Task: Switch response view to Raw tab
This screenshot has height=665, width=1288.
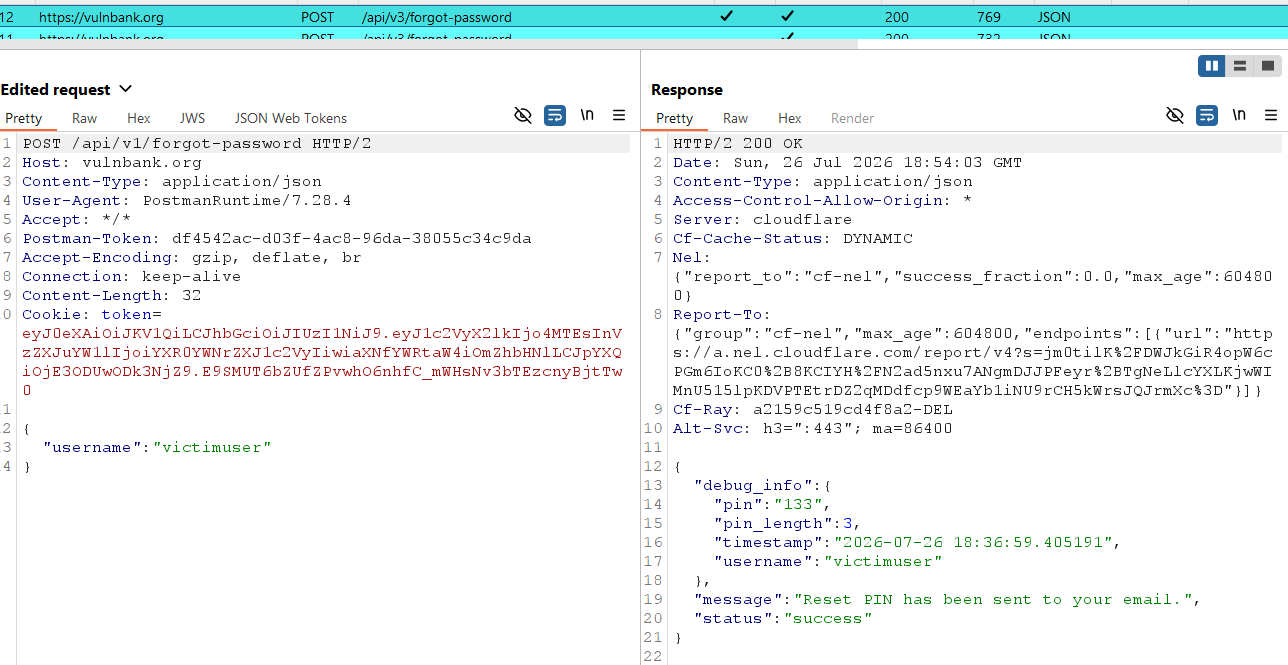Action: [735, 118]
